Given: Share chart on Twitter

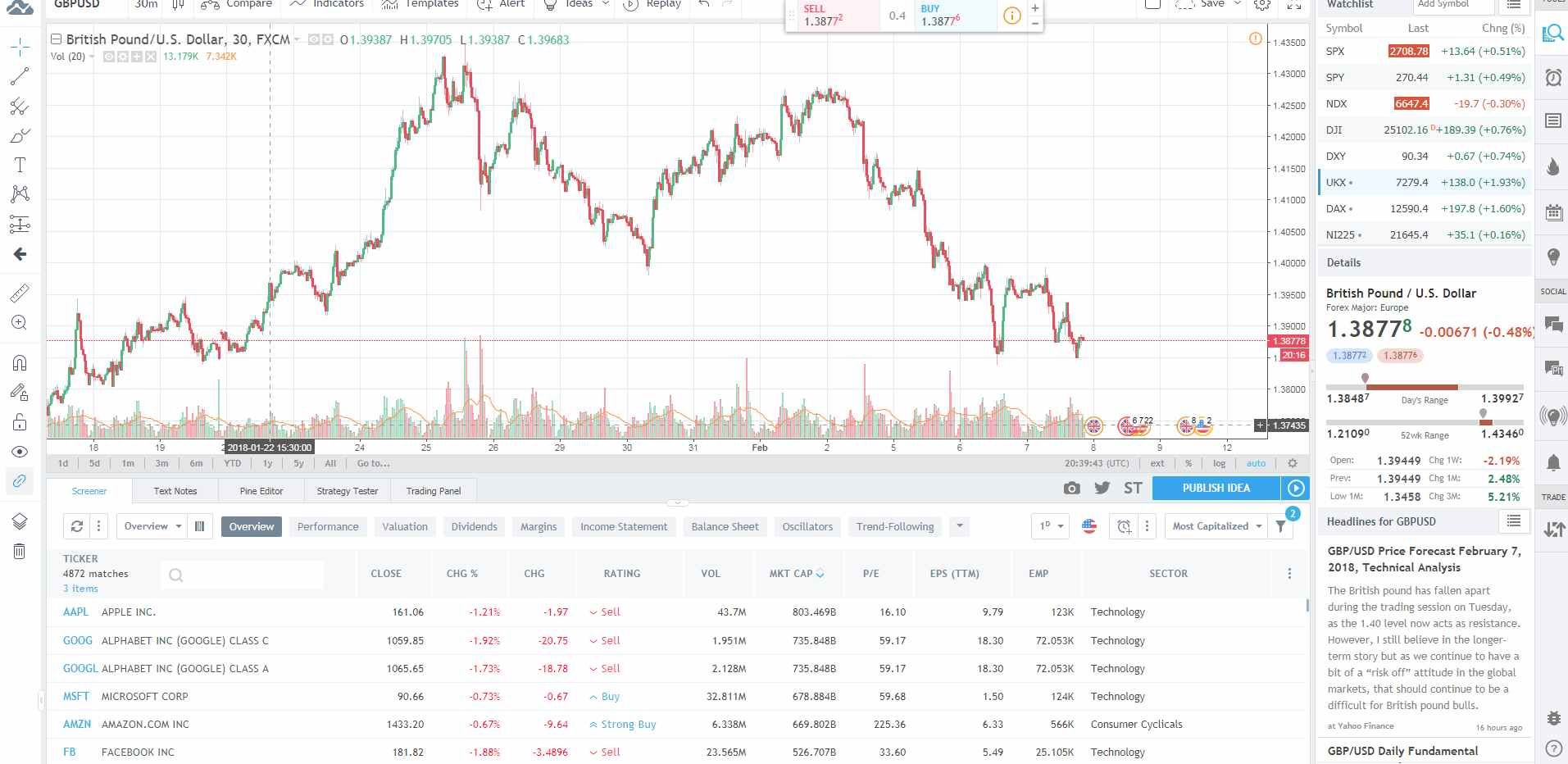Looking at the screenshot, I should tap(1102, 488).
